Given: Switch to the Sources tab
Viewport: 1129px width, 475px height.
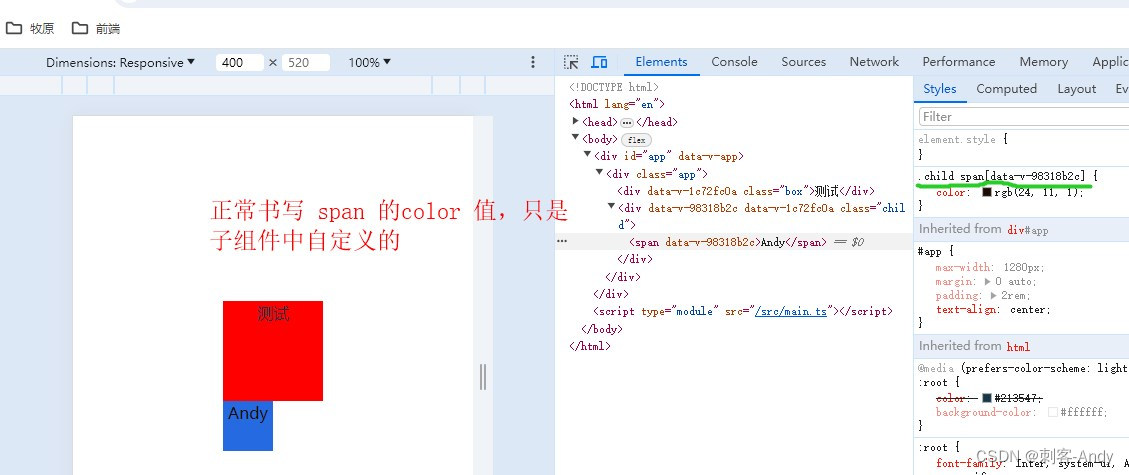Looking at the screenshot, I should 804,62.
